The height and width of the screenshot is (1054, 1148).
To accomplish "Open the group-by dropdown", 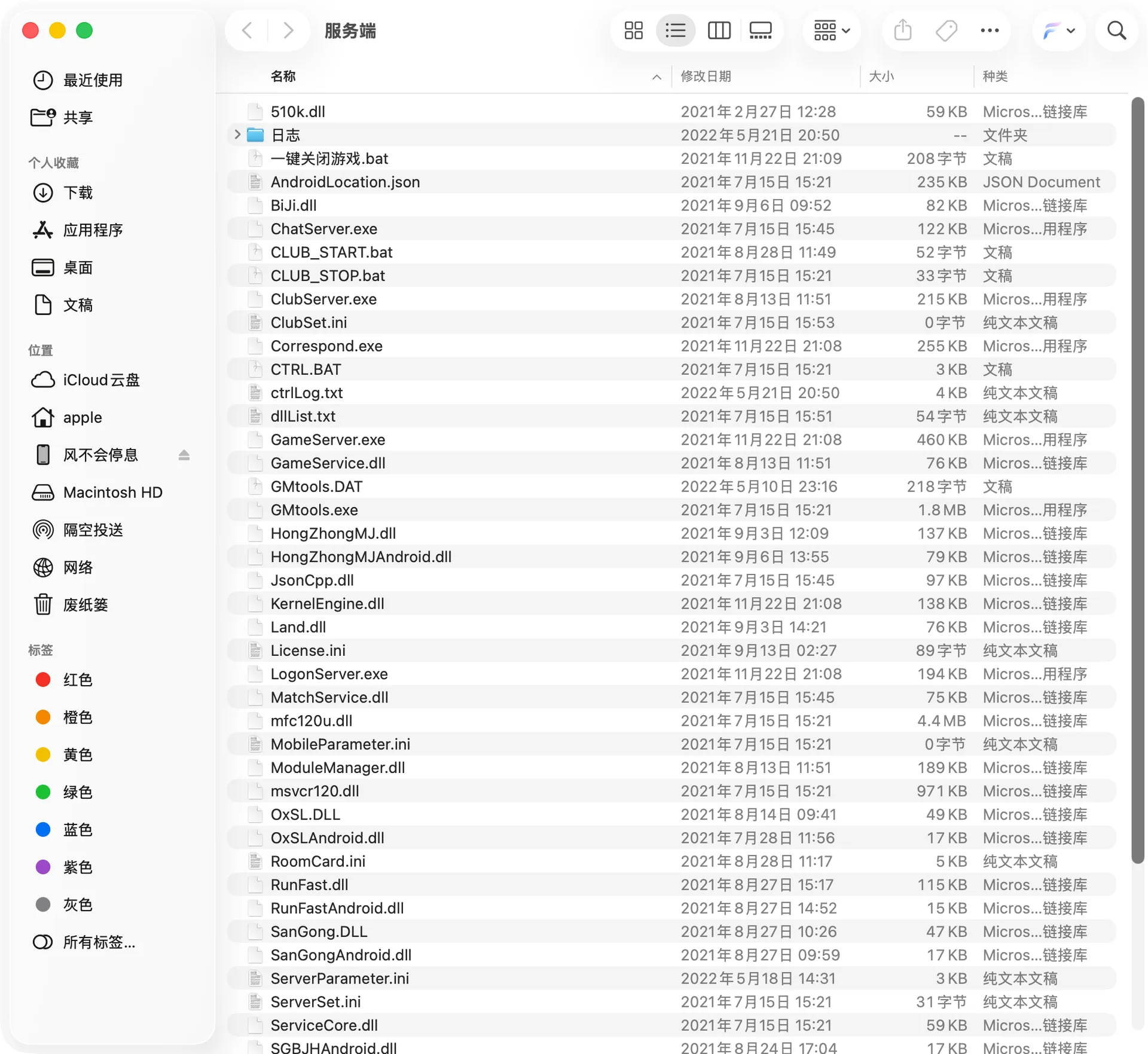I will click(832, 30).
